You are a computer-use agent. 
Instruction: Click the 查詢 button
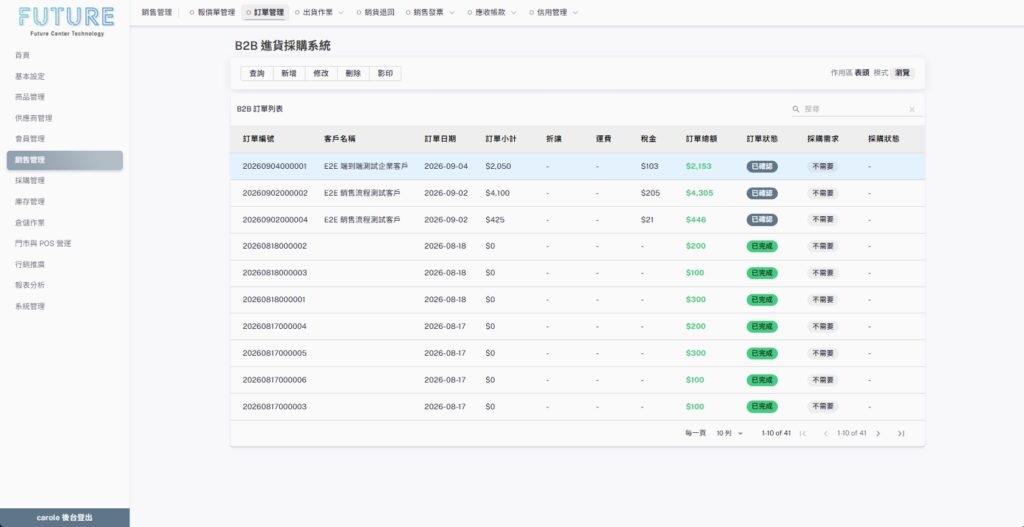tap(257, 74)
